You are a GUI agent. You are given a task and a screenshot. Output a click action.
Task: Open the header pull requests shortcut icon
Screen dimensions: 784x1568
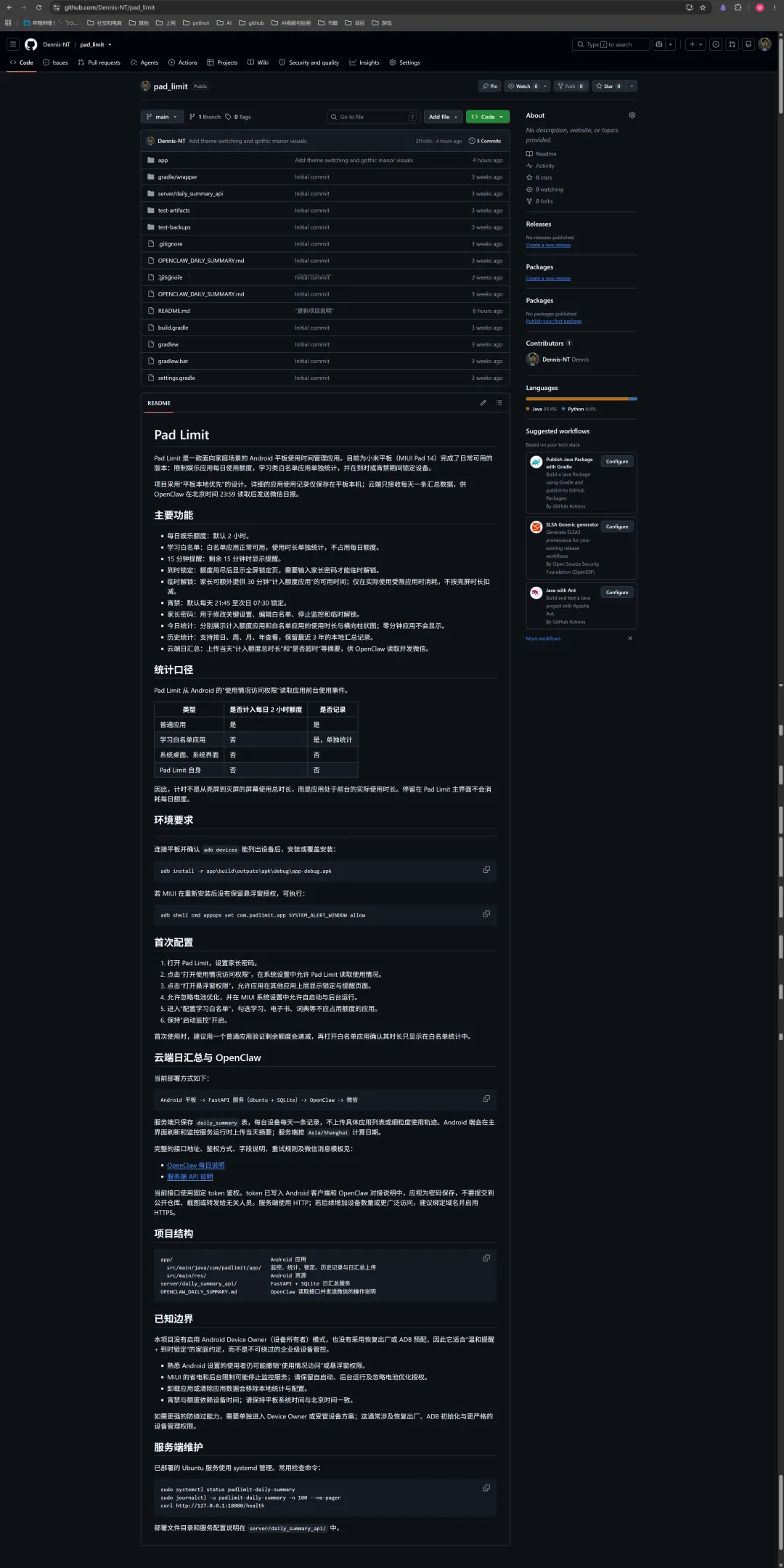732,44
